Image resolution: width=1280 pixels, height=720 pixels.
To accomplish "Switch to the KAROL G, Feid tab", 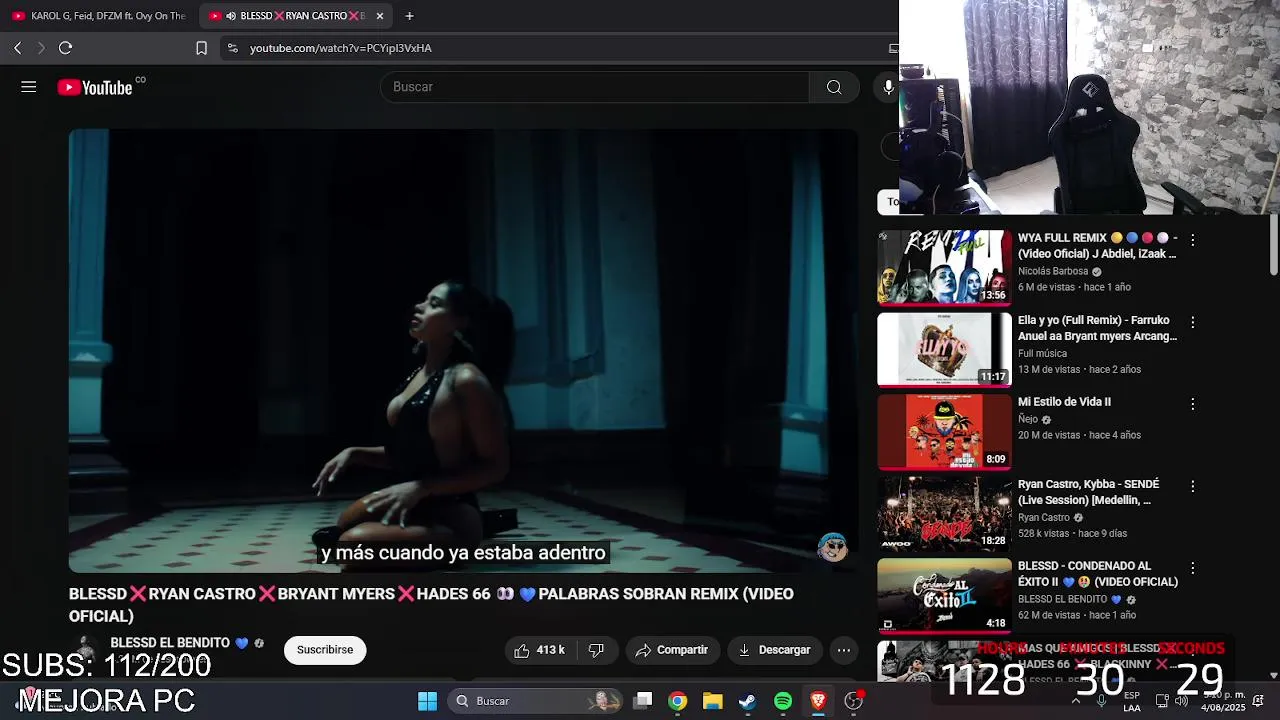I will tap(99, 16).
